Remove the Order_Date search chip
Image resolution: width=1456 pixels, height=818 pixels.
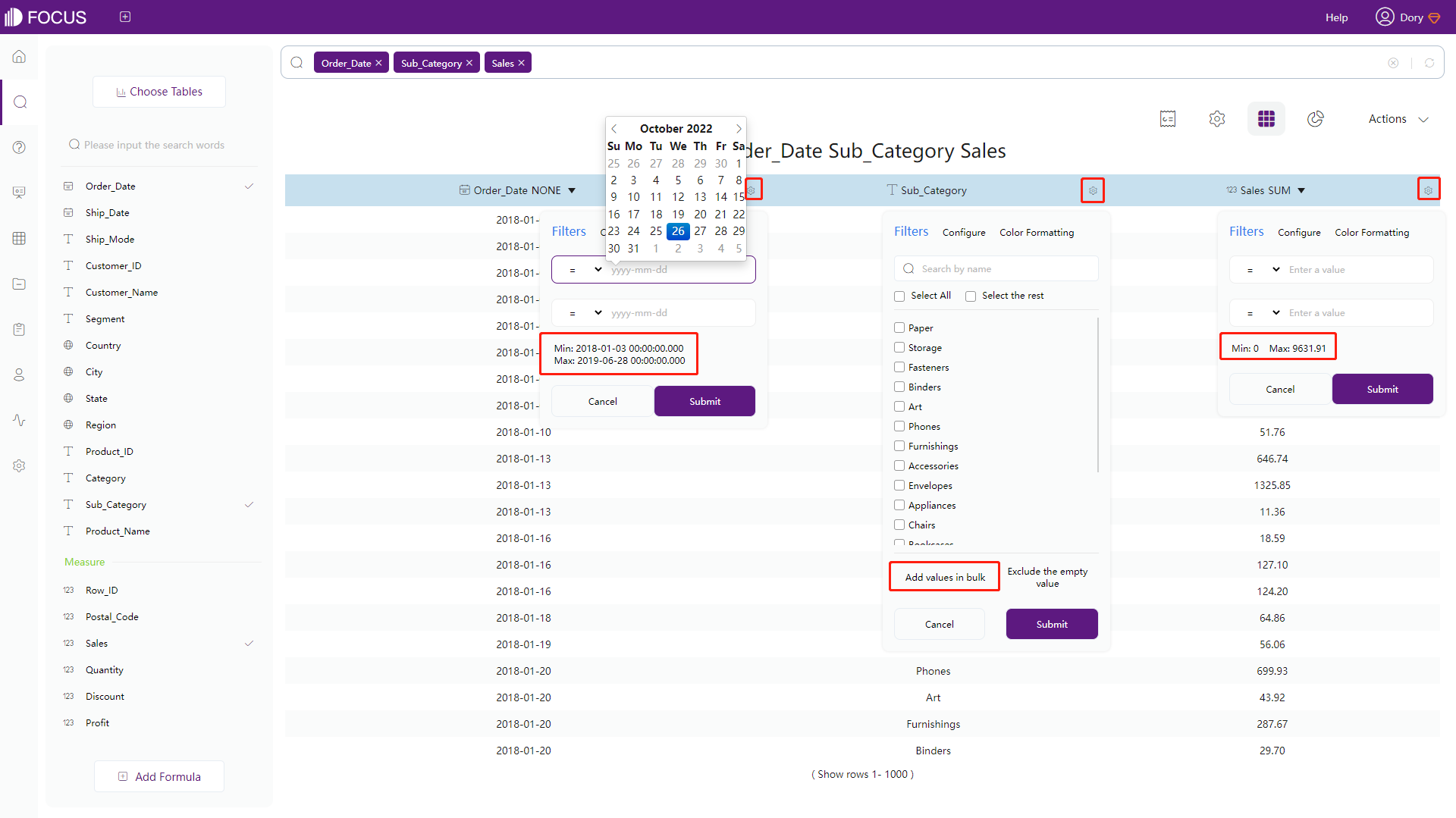pyautogui.click(x=378, y=63)
